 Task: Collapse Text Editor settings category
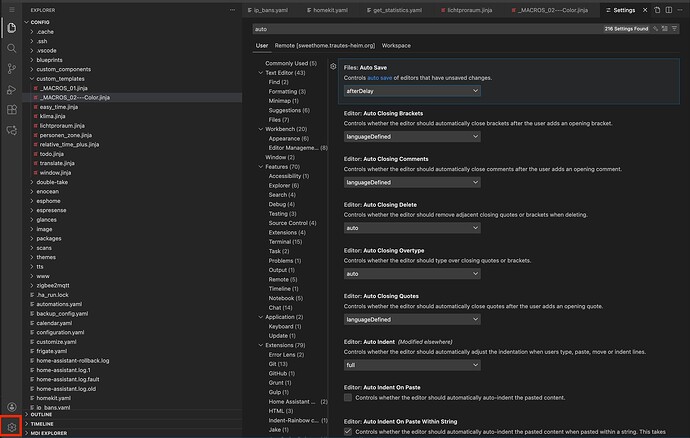point(261,73)
